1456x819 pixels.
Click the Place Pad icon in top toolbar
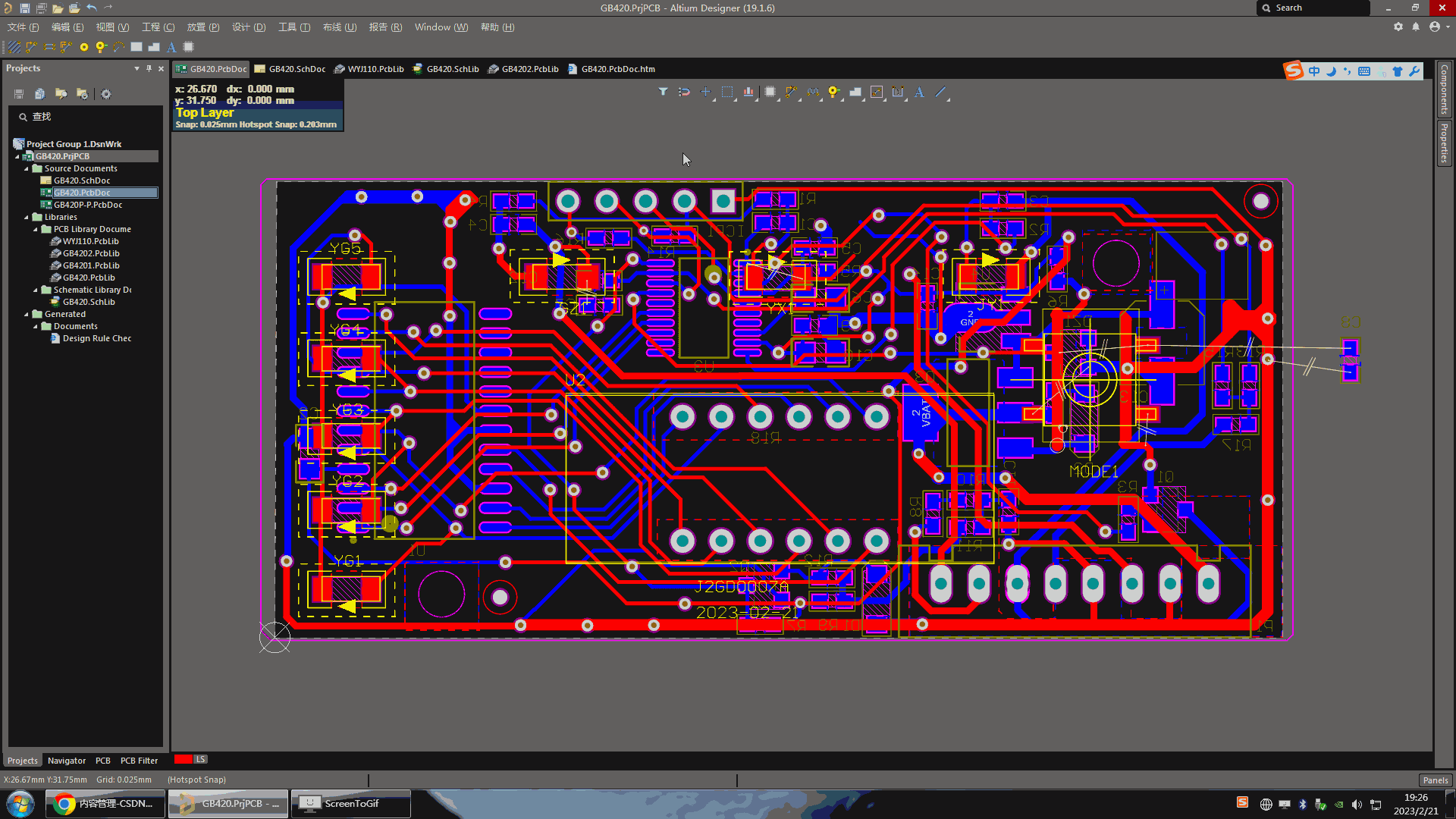click(x=84, y=47)
